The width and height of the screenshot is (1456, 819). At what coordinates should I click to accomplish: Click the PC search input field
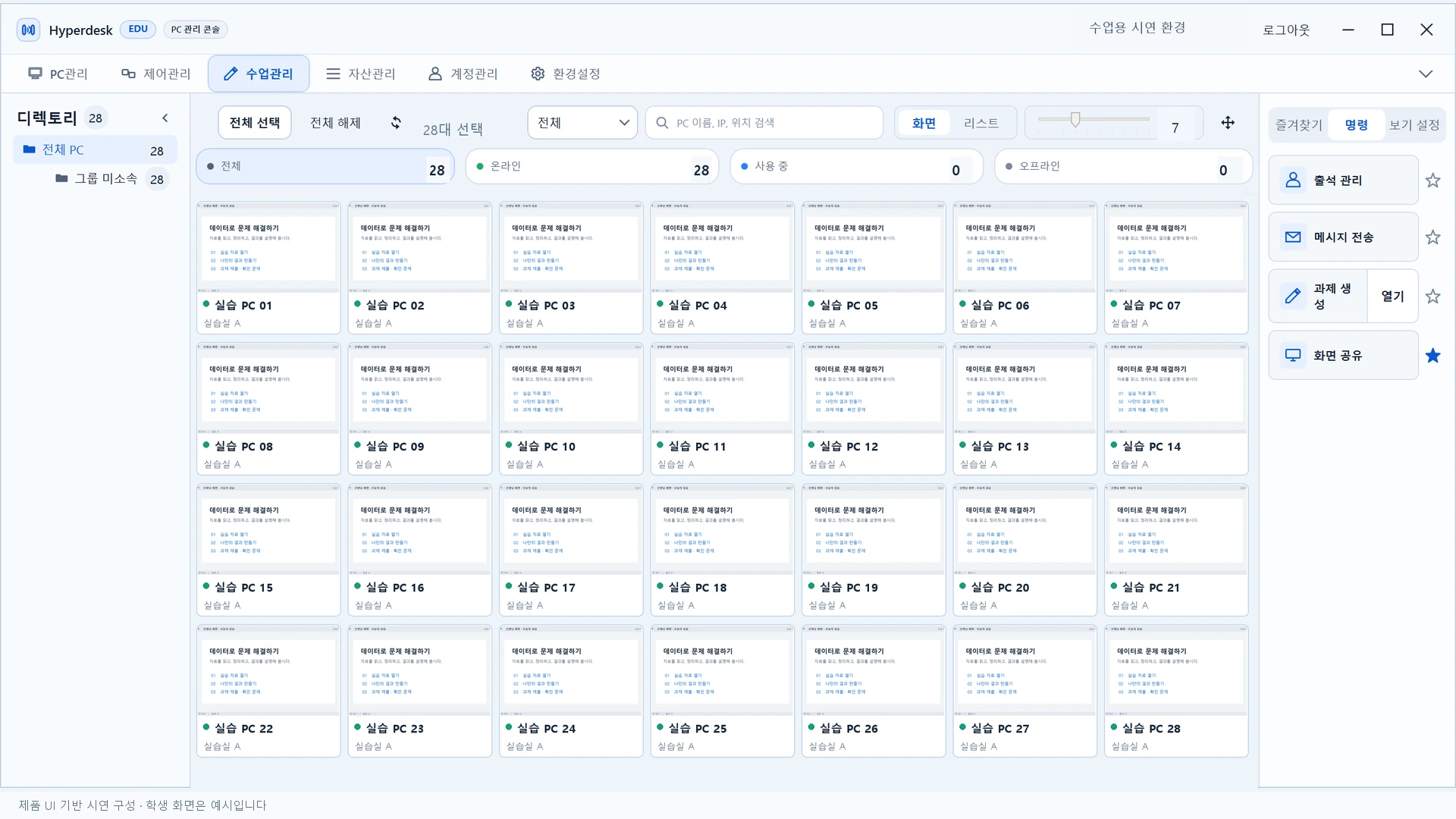click(x=764, y=123)
